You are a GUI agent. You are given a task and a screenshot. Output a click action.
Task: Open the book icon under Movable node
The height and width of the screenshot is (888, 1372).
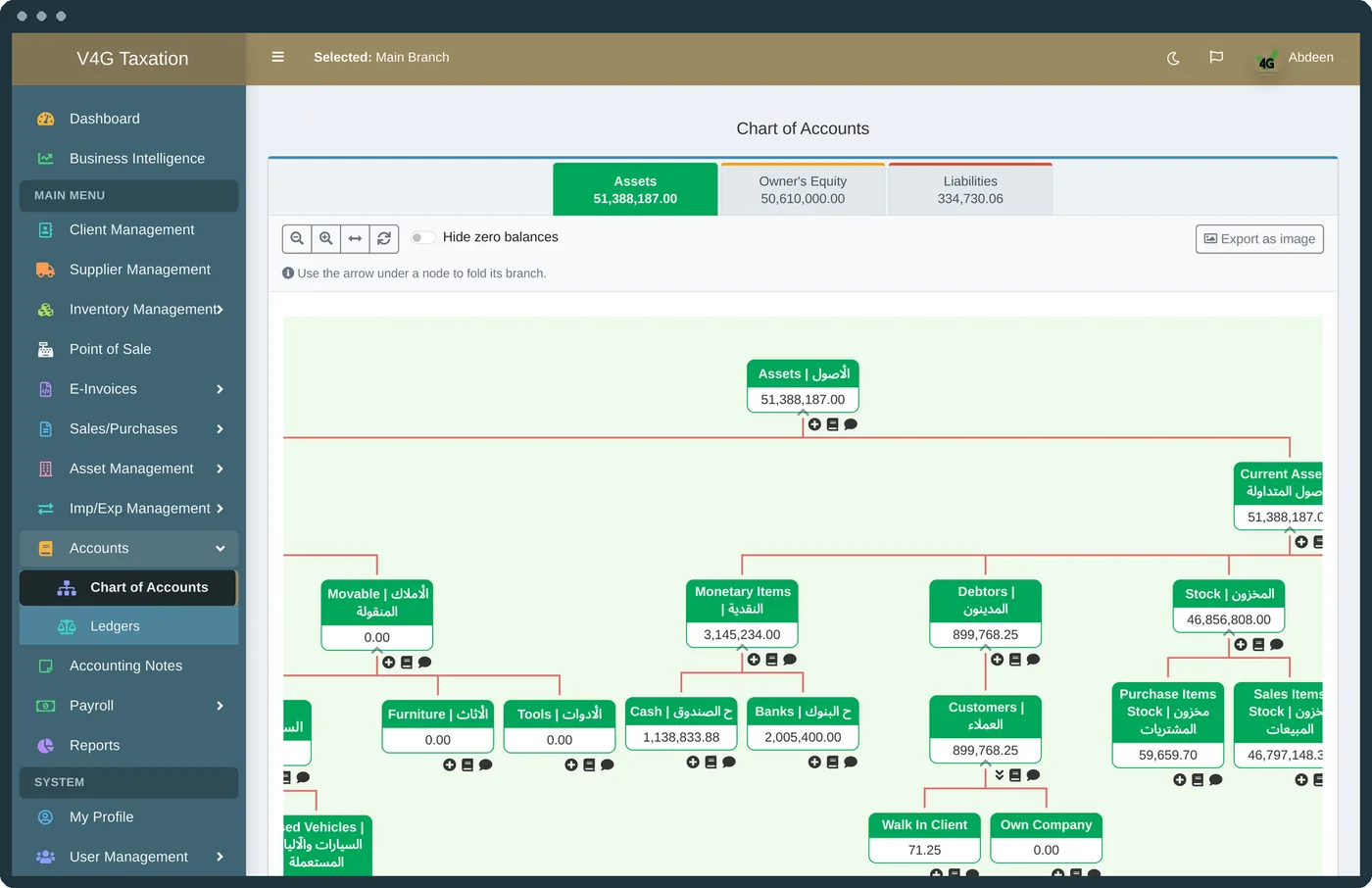coord(407,663)
